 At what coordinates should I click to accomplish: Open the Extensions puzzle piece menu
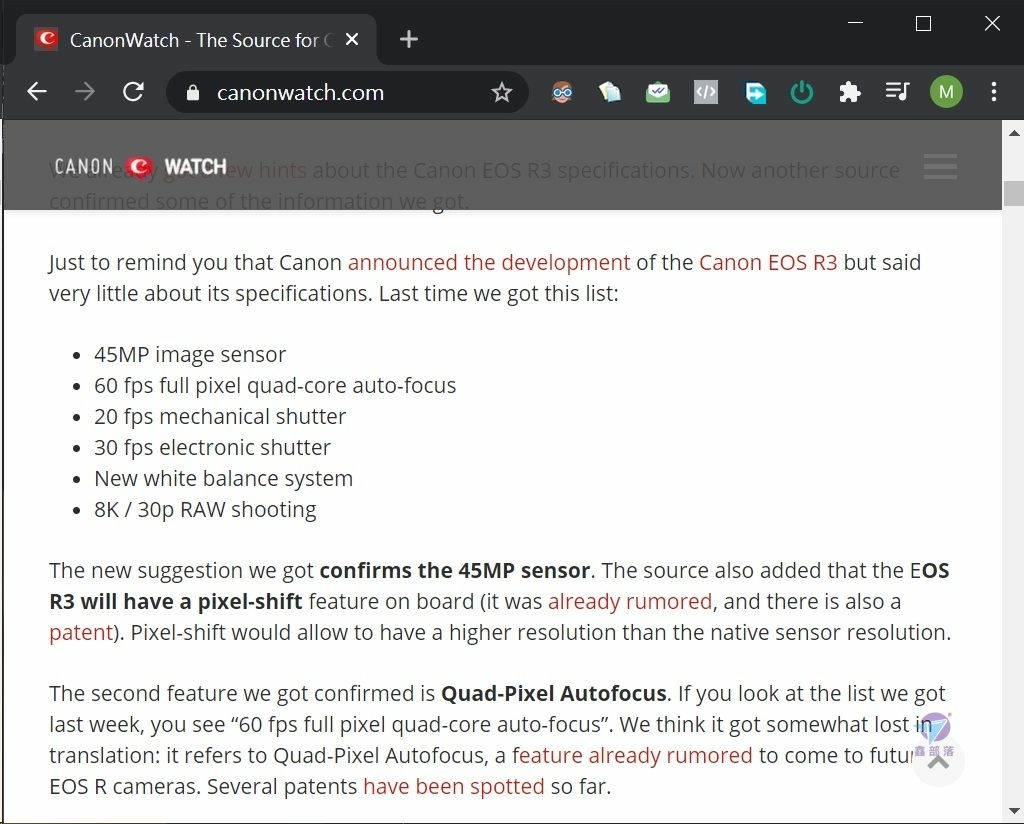tap(850, 92)
